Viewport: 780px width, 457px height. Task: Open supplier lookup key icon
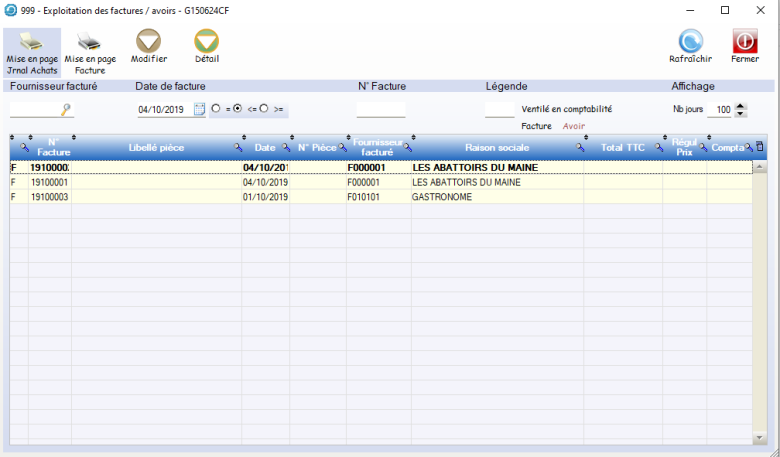(67, 110)
